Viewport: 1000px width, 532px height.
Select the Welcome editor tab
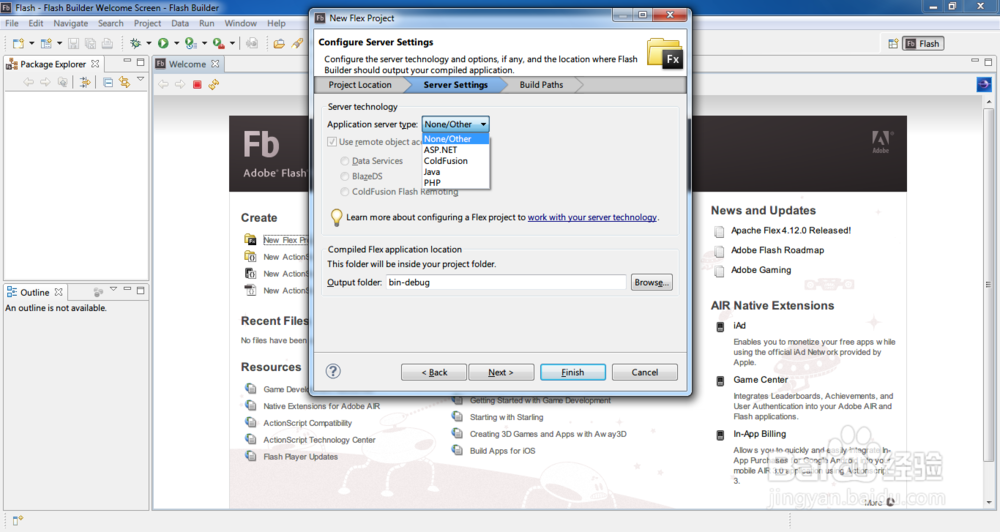pos(187,64)
